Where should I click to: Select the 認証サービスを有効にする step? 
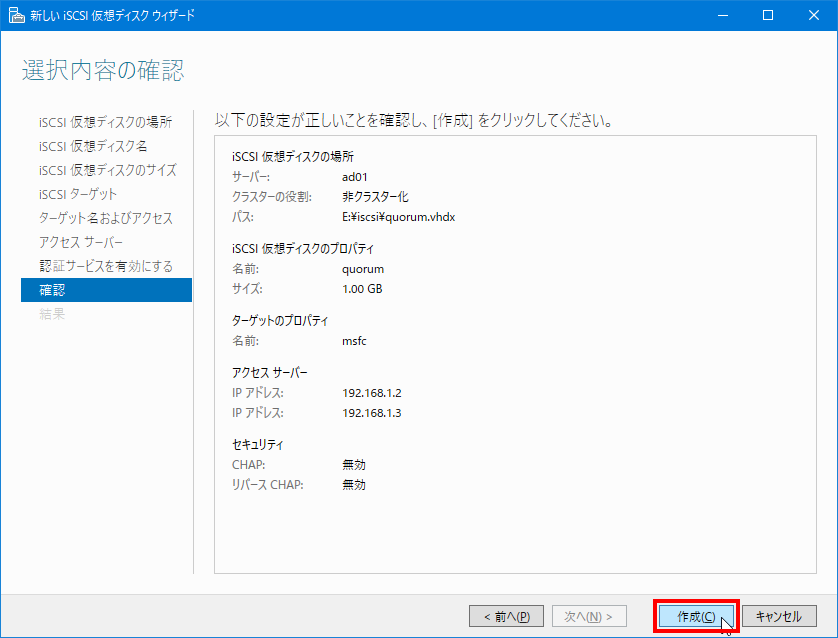[106, 266]
